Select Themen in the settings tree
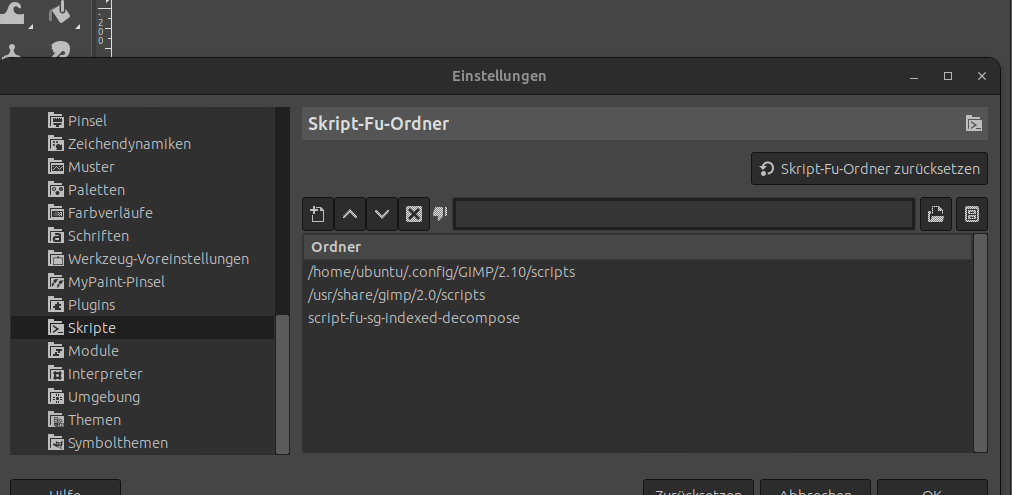The image size is (1012, 495). pyautogui.click(x=94, y=419)
